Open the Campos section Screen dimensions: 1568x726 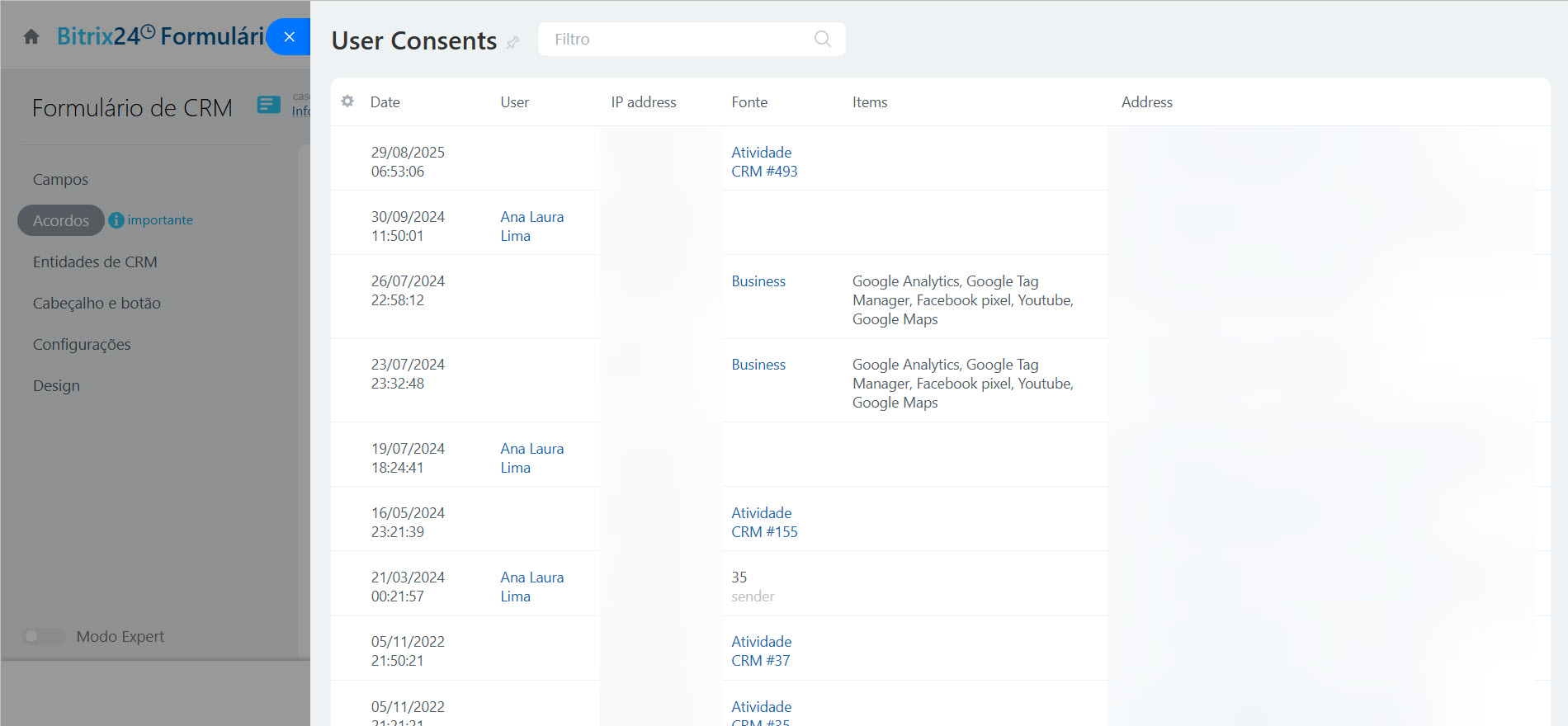coord(60,179)
